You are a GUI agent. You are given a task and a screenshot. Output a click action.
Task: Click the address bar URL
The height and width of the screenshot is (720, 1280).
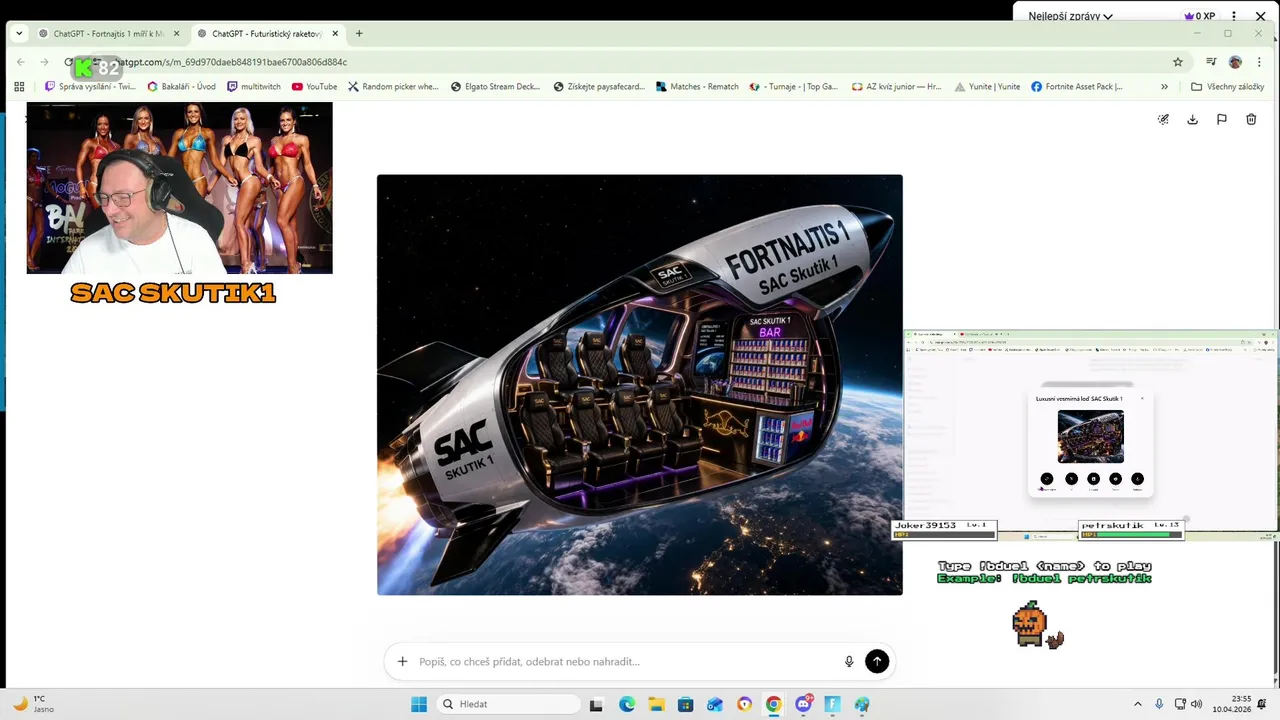(x=230, y=62)
